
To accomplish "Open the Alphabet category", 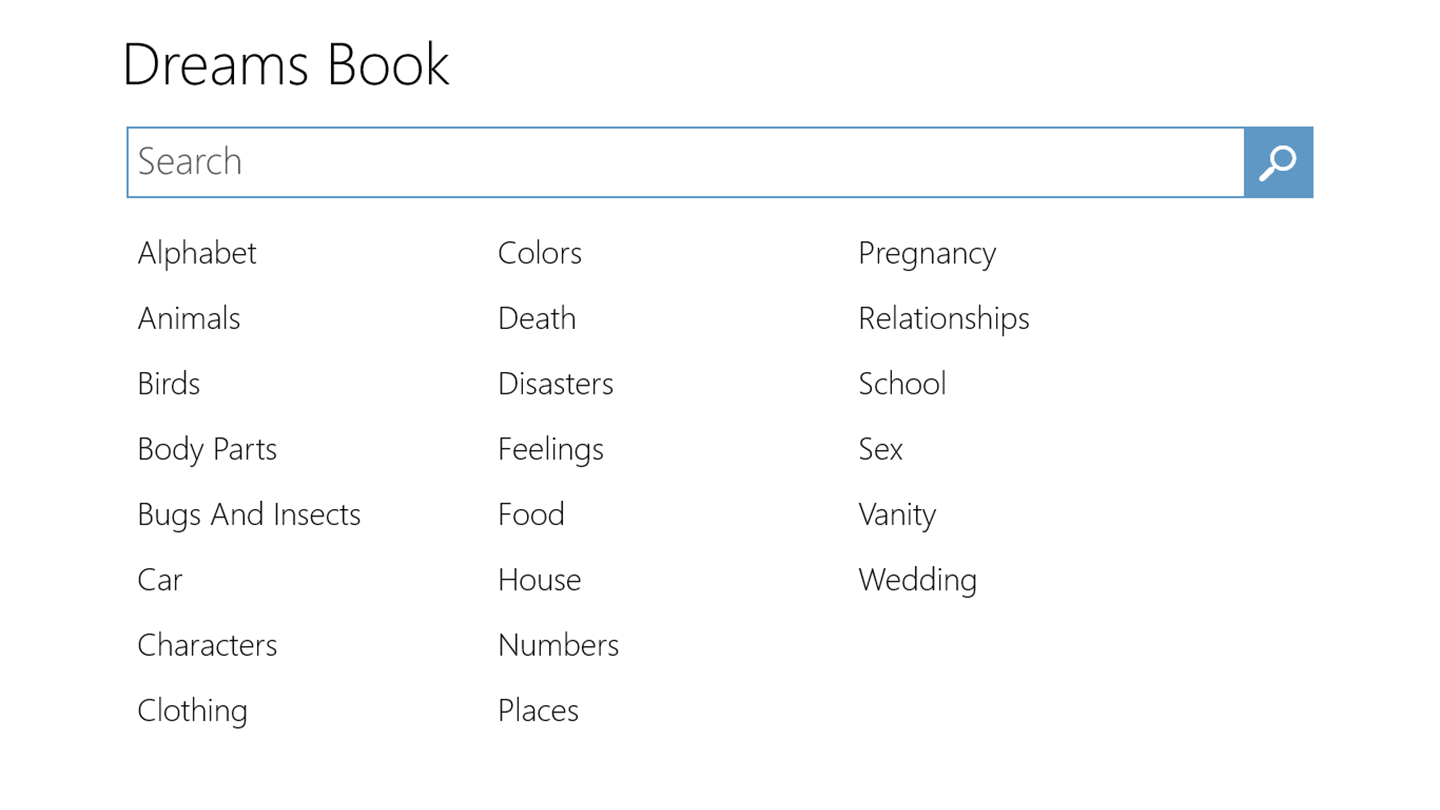I will (197, 253).
